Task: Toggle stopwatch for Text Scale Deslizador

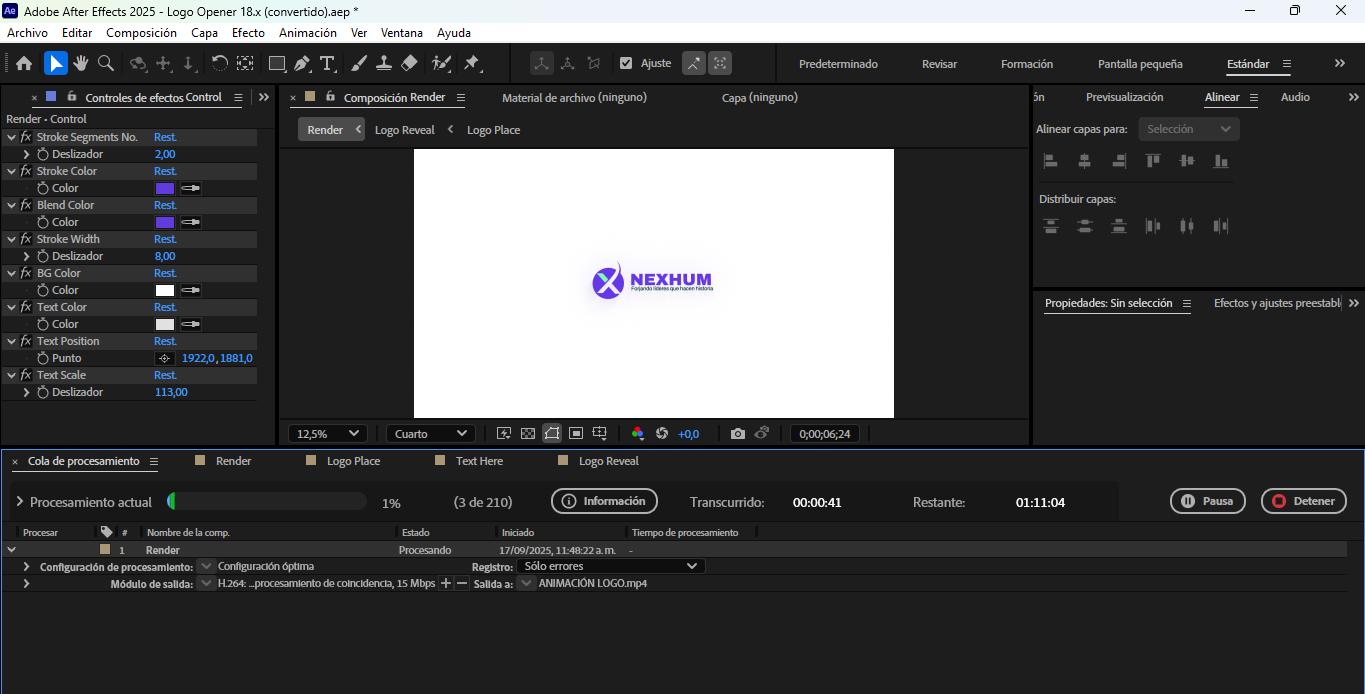Action: tap(43, 393)
